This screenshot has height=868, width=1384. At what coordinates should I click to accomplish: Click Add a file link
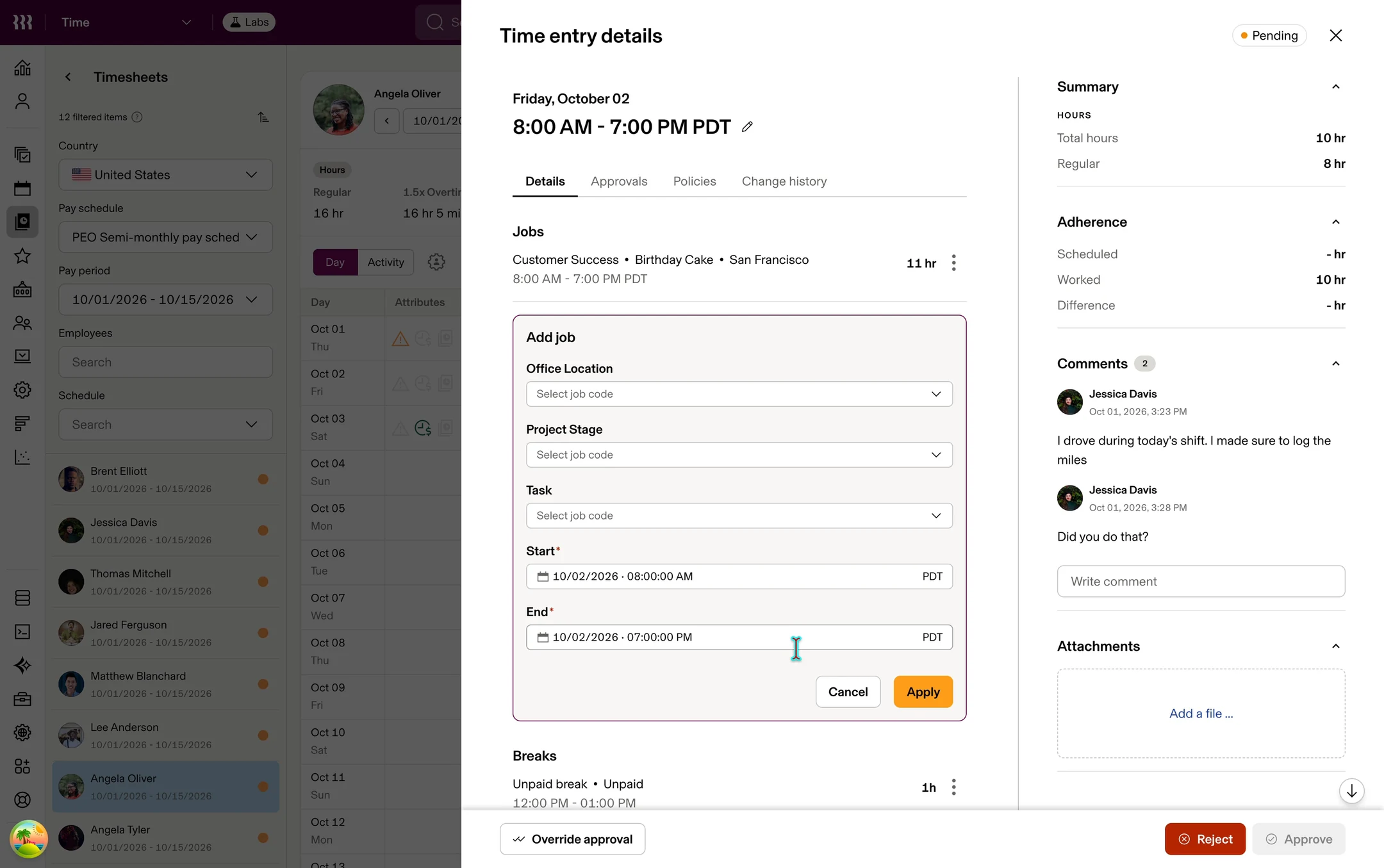tap(1201, 714)
